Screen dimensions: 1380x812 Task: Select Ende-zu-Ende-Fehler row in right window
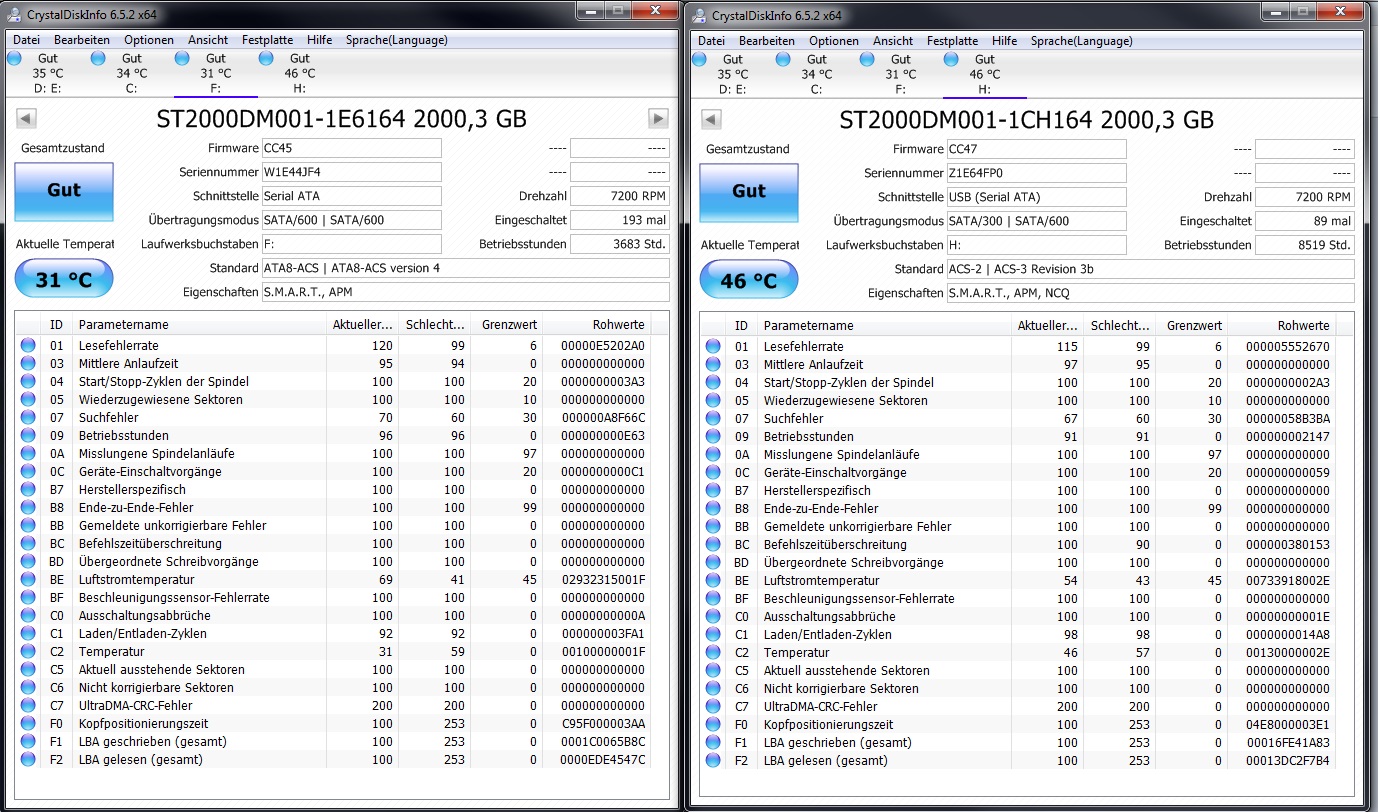(x=1019, y=508)
